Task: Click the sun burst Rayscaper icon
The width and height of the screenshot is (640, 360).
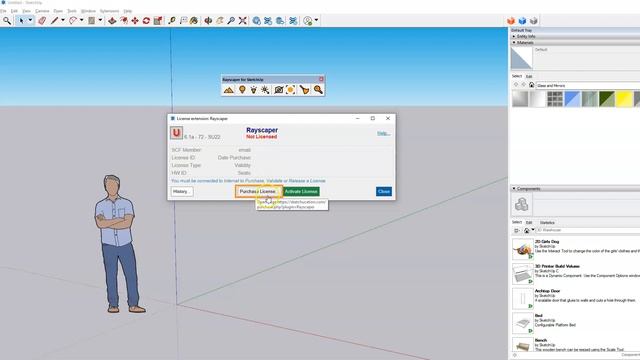Action: tap(265, 90)
